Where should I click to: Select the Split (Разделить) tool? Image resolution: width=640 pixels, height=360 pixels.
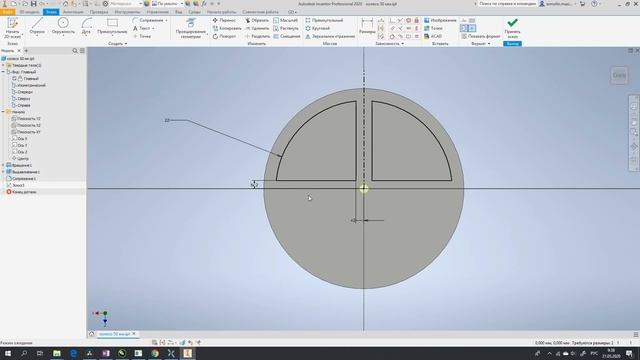point(257,36)
